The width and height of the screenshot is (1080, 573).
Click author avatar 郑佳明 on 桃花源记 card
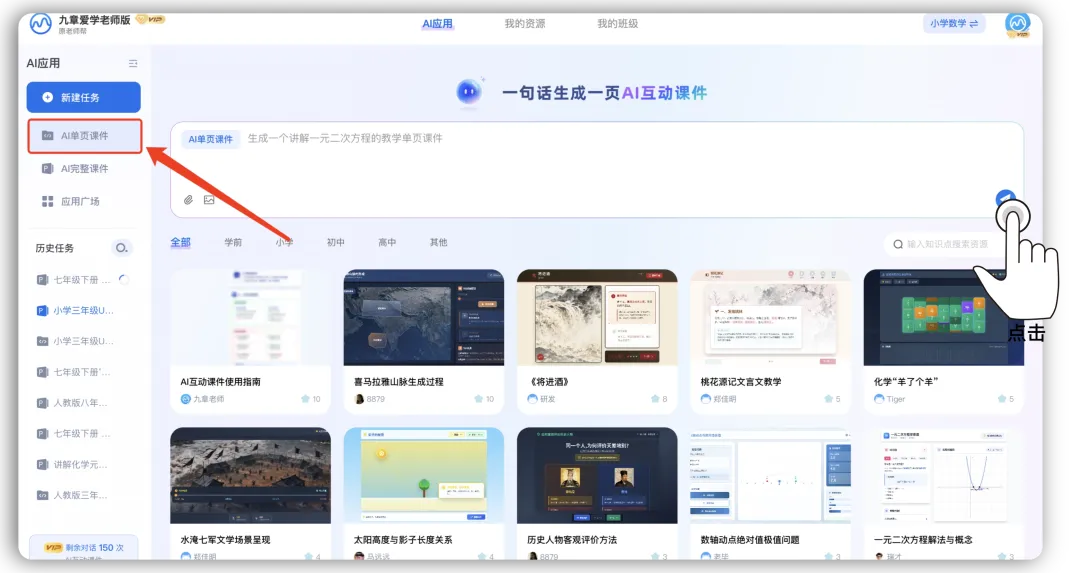(x=706, y=399)
